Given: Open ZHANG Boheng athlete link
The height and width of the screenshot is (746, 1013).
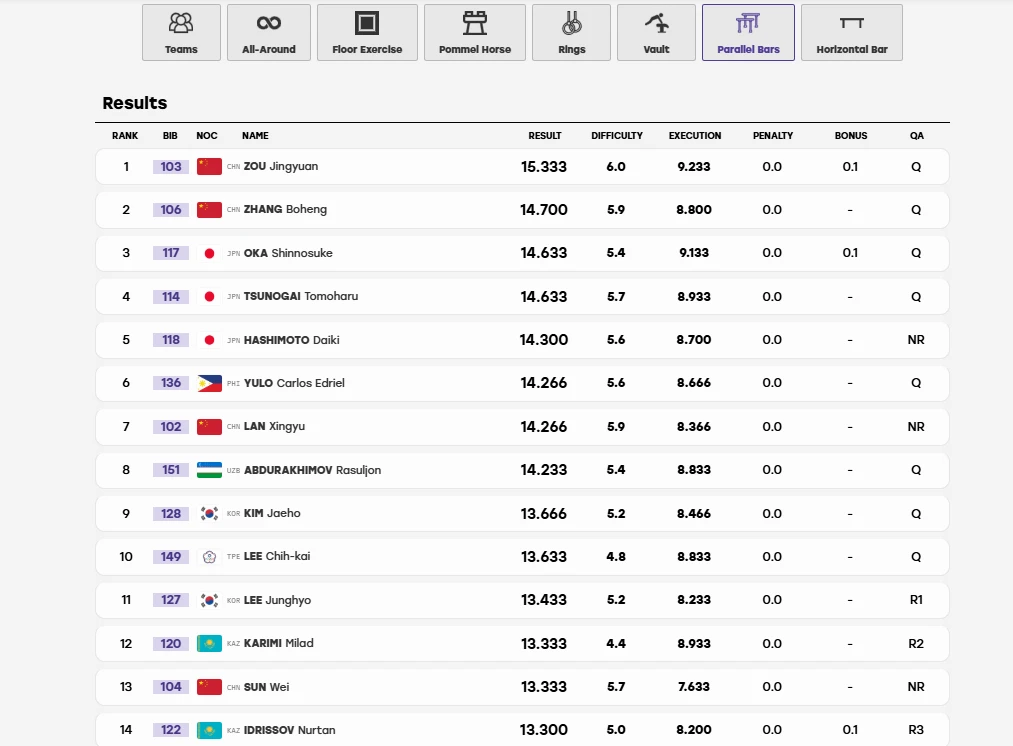Looking at the screenshot, I should (x=285, y=209).
